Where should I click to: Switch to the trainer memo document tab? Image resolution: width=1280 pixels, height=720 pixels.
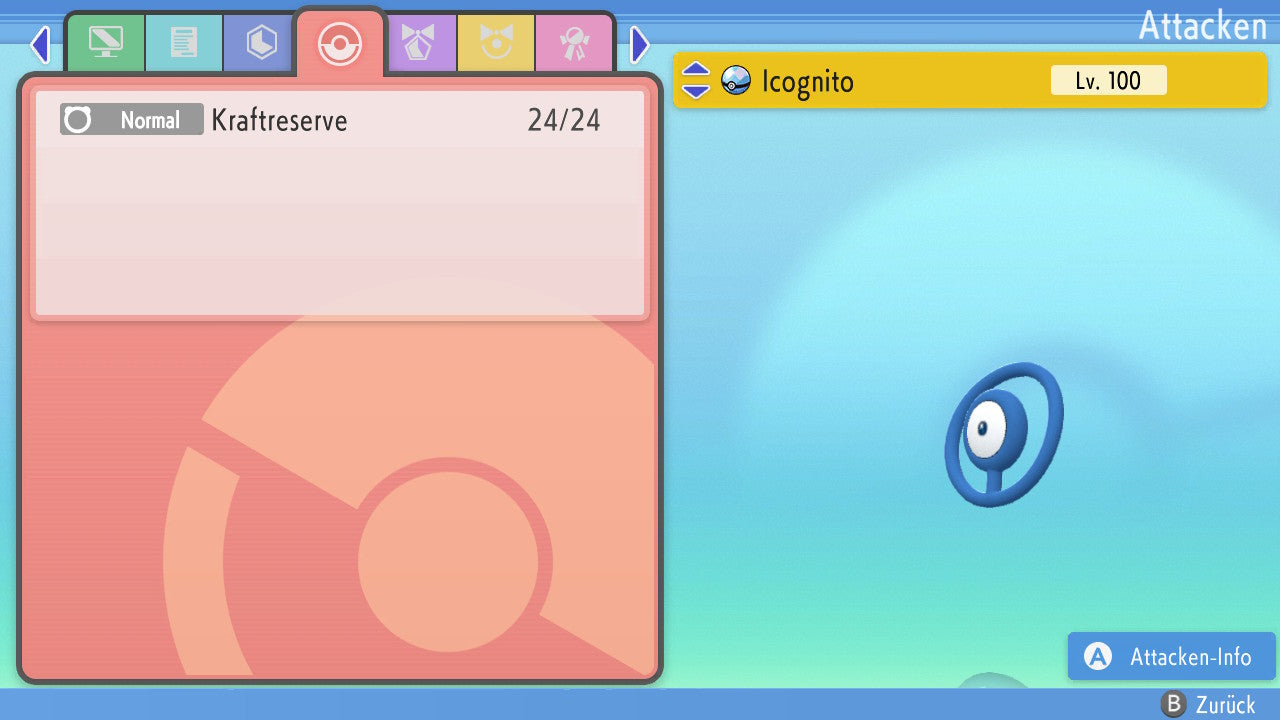(183, 43)
